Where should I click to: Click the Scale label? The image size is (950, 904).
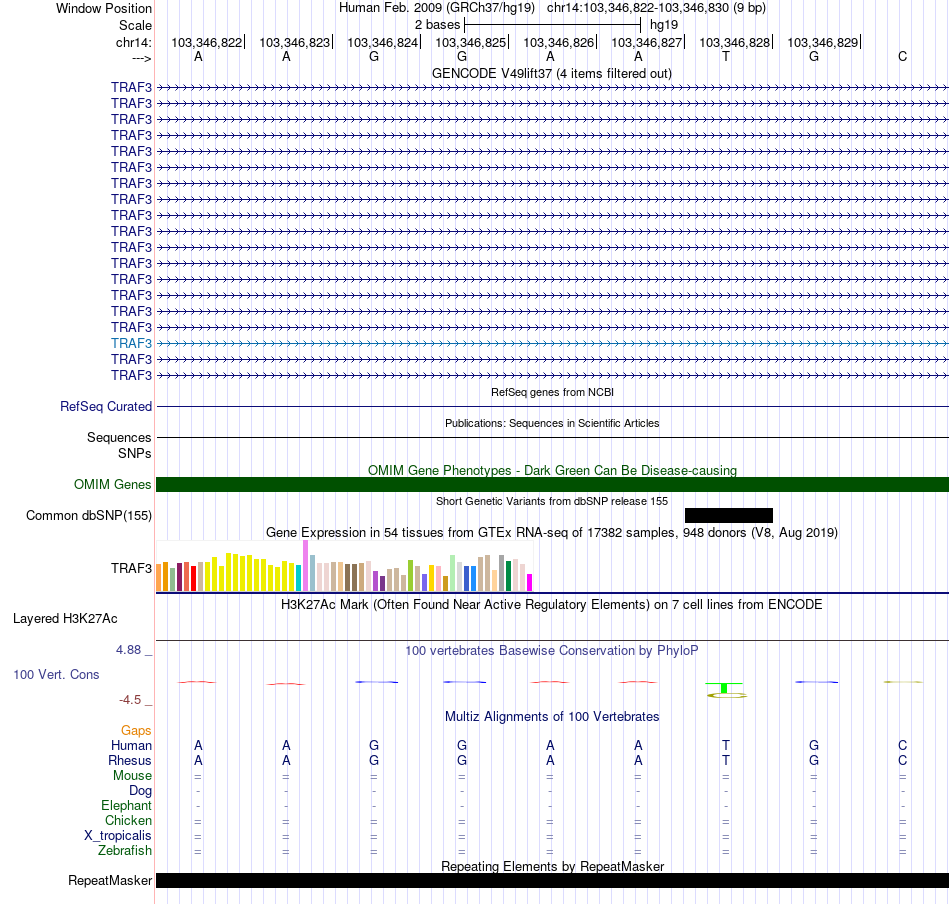click(135, 25)
